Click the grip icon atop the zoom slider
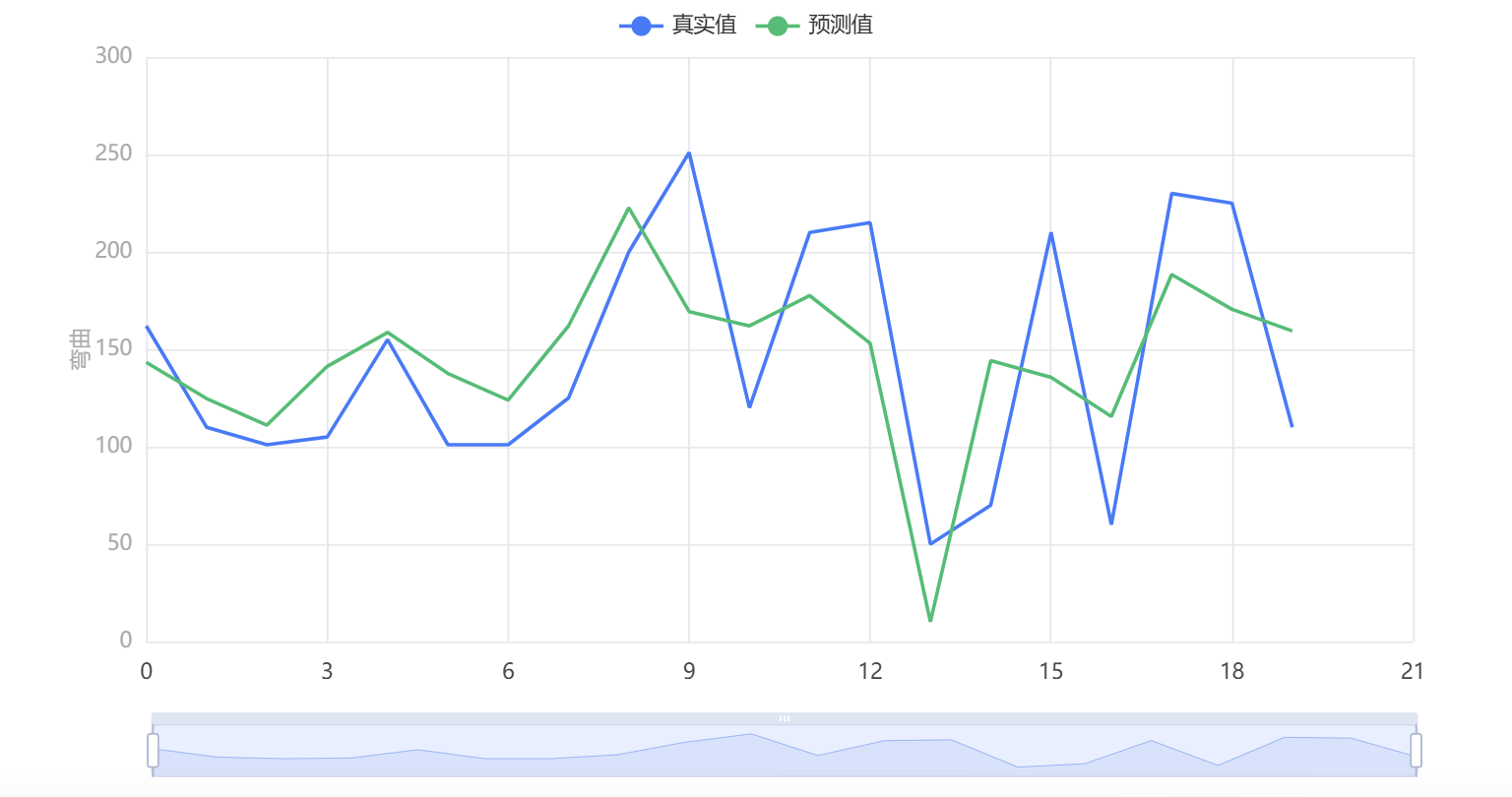 click(785, 718)
